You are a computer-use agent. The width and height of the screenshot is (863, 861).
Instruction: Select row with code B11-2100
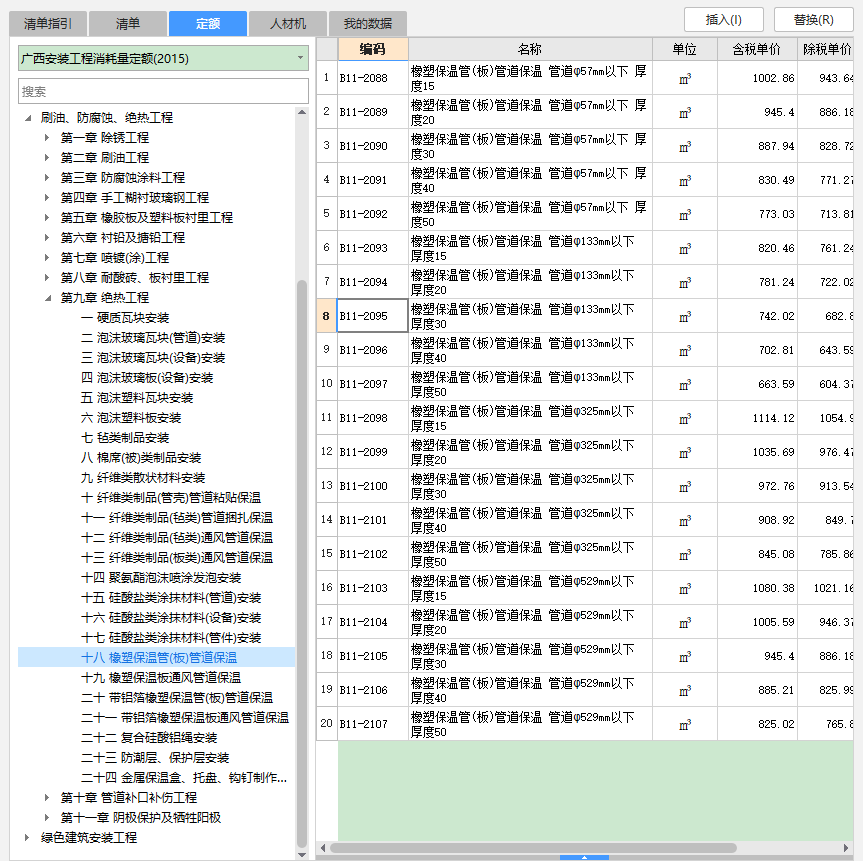point(372,486)
